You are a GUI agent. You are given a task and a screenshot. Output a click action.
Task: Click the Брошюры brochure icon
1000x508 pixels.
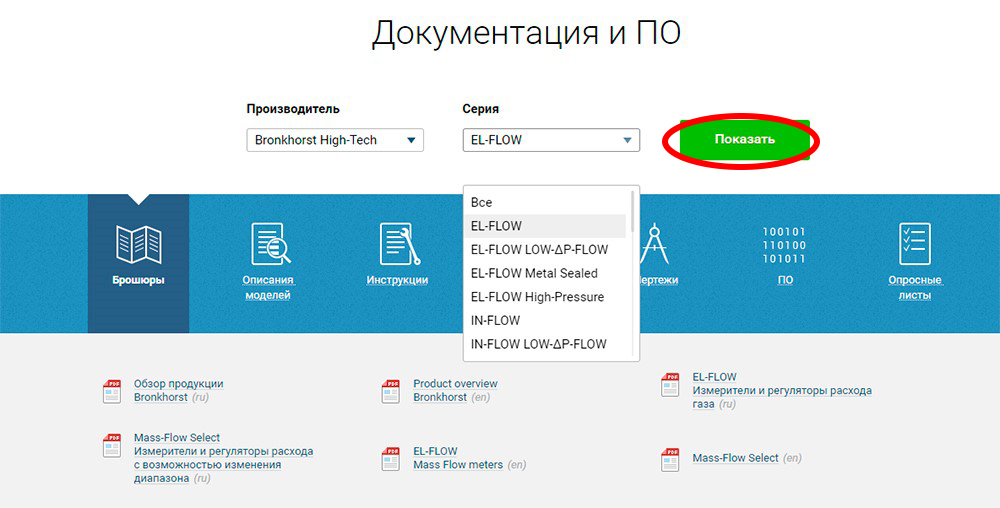pyautogui.click(x=138, y=245)
